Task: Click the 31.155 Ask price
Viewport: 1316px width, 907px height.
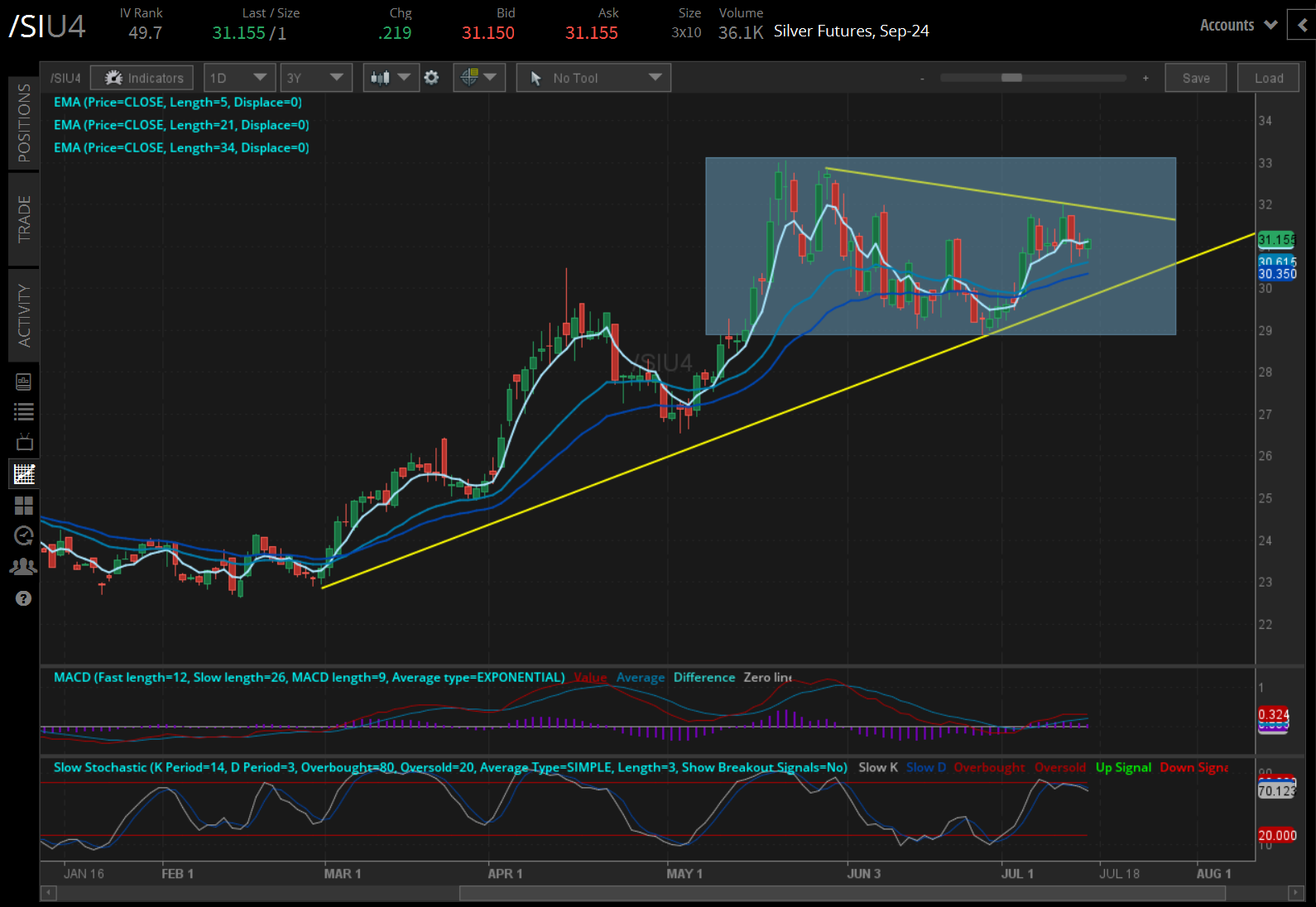Action: click(591, 33)
